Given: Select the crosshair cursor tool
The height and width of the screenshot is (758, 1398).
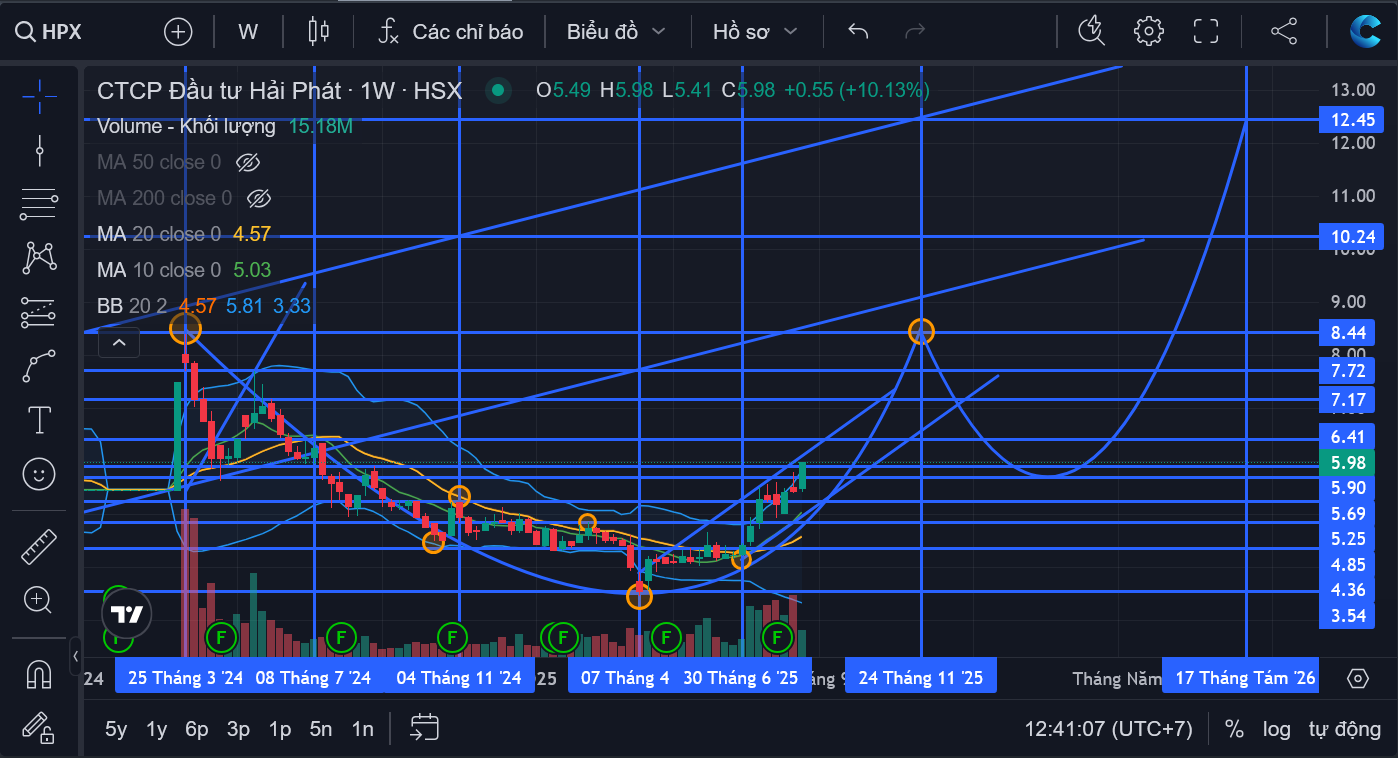Looking at the screenshot, I should coord(39,95).
